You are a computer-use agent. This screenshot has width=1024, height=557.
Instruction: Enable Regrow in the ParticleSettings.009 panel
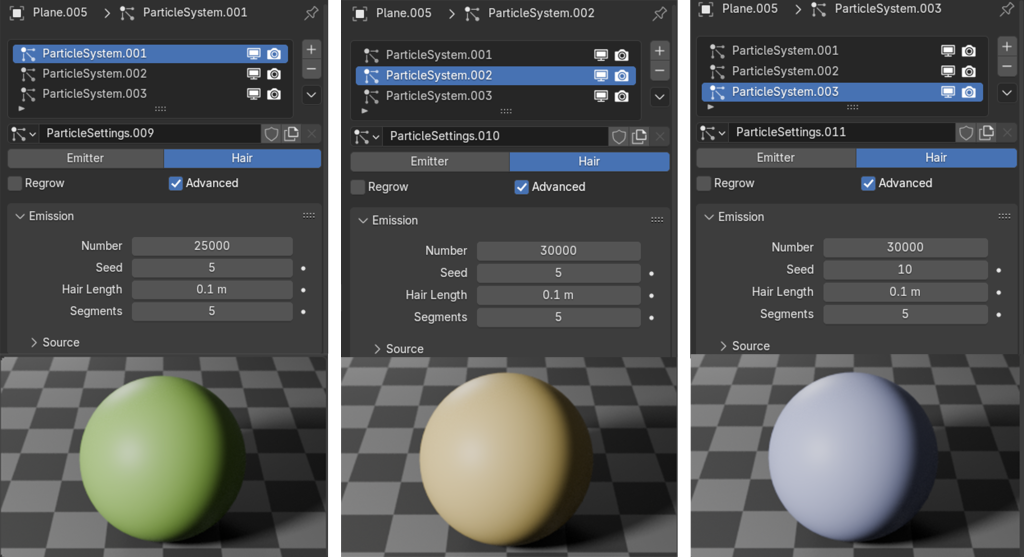coord(15,183)
